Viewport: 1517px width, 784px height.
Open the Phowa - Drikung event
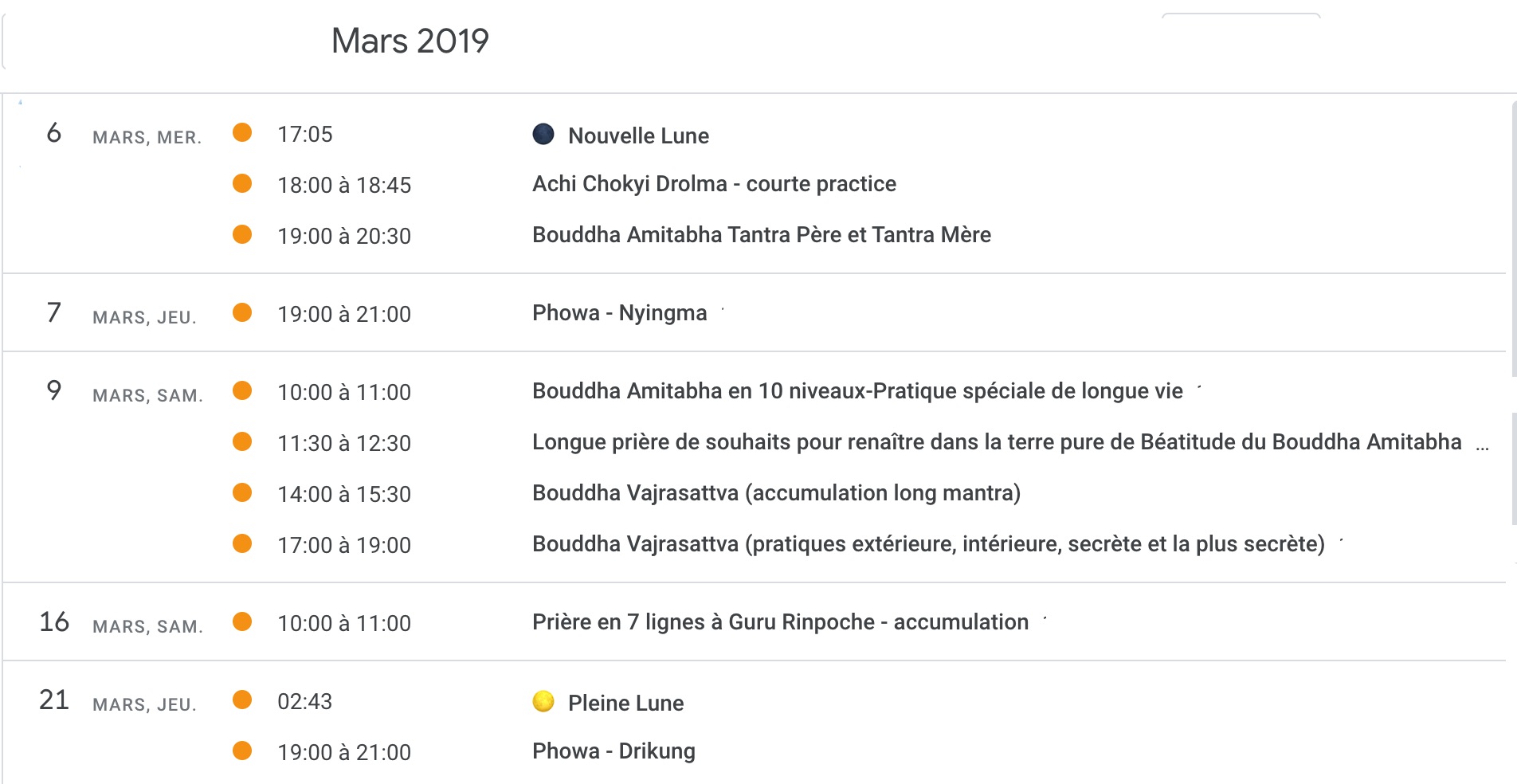coord(613,751)
